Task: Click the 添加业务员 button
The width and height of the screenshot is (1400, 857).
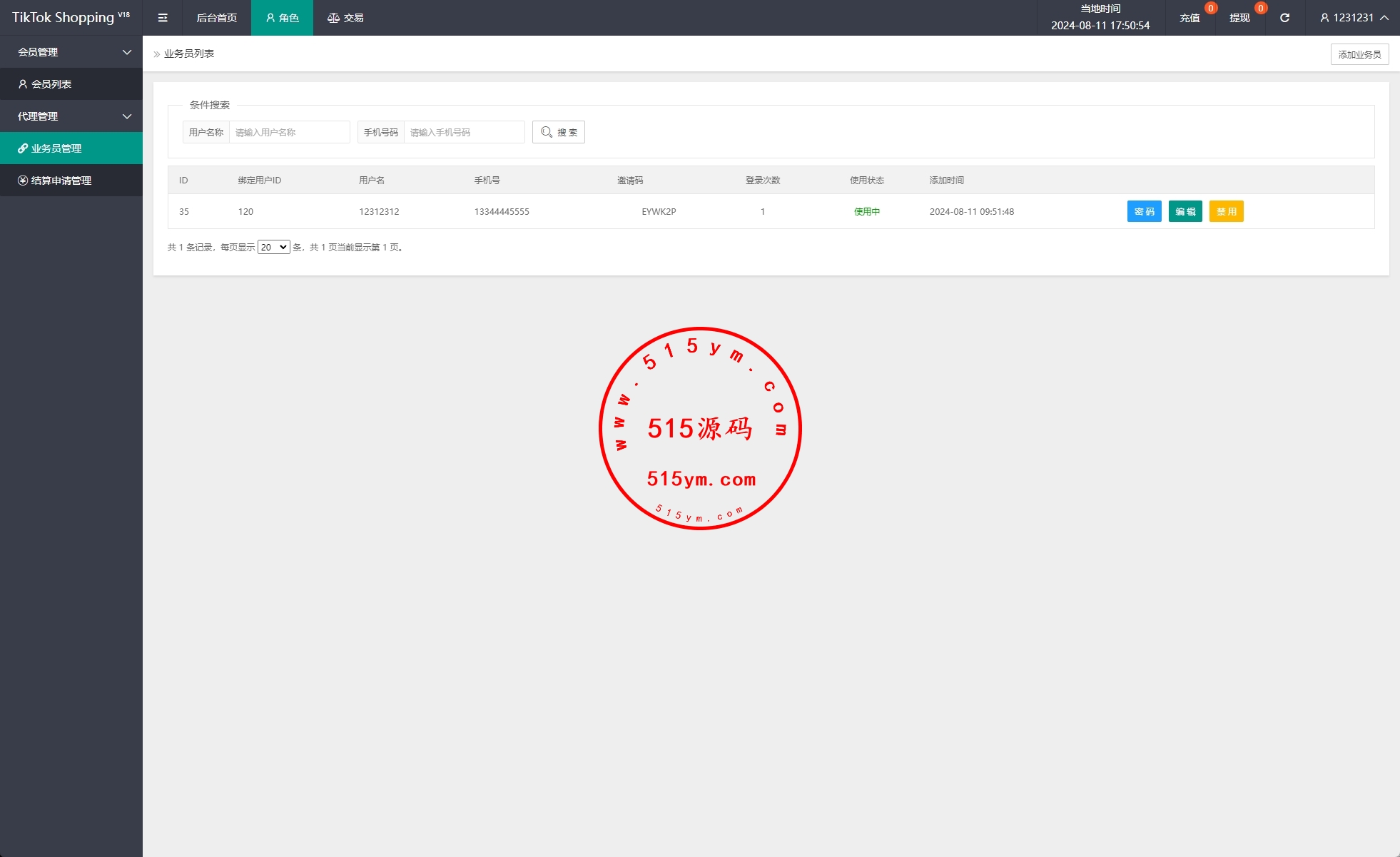Action: pos(1359,54)
